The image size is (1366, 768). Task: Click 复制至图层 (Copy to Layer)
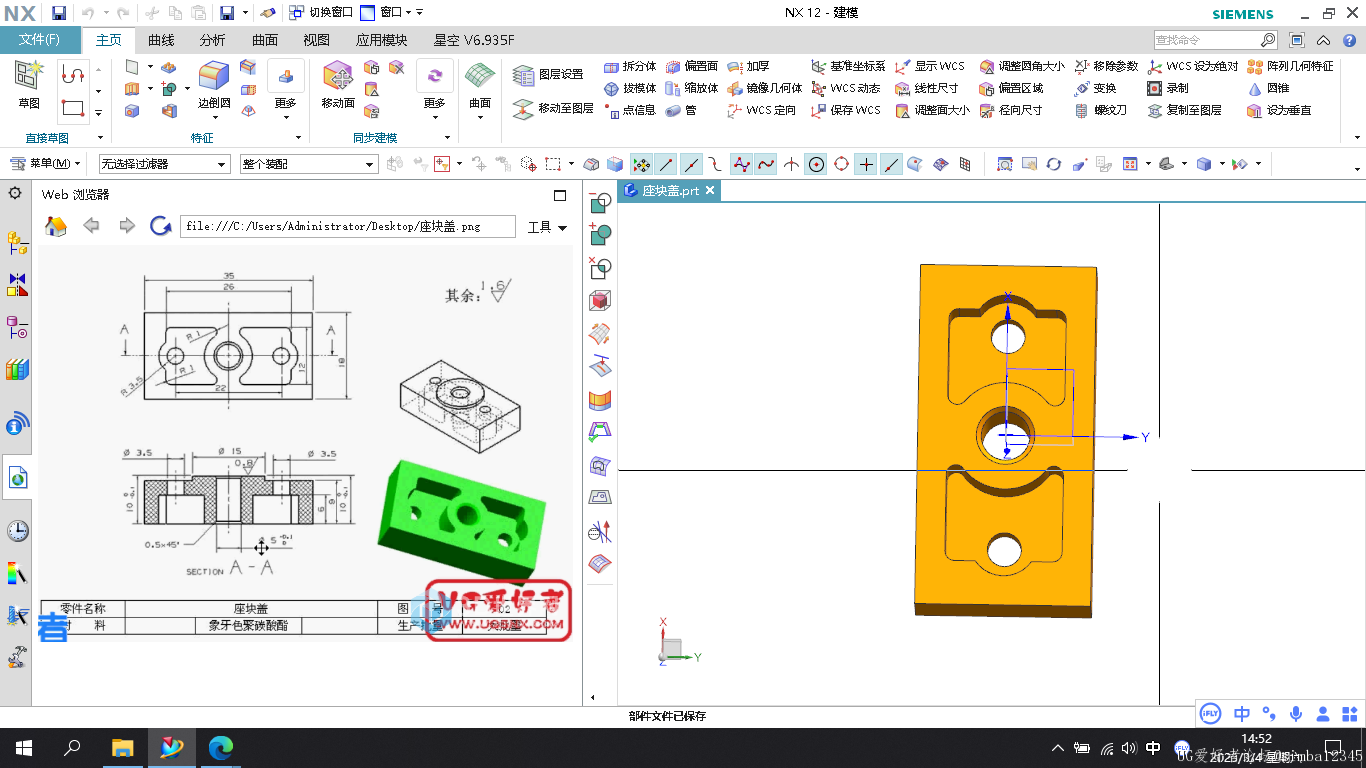1184,110
